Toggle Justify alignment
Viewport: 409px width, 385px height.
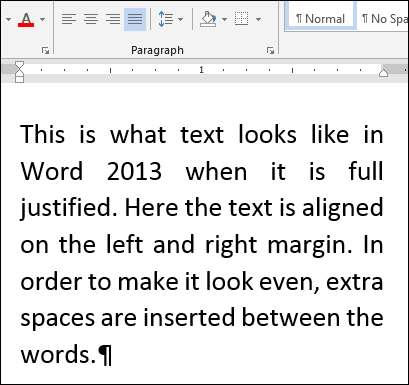click(x=135, y=19)
